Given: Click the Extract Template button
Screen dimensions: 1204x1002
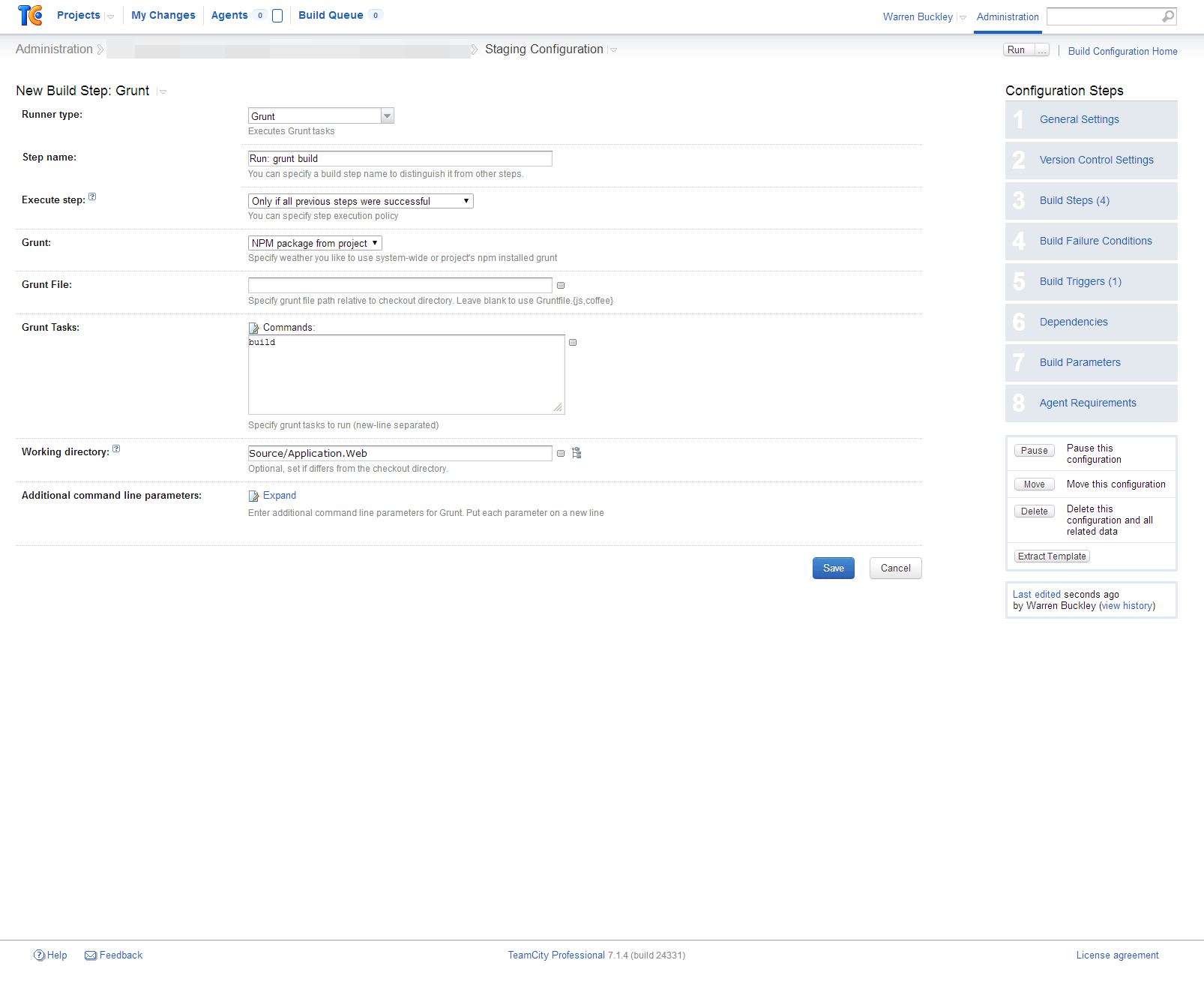Looking at the screenshot, I should (1051, 556).
